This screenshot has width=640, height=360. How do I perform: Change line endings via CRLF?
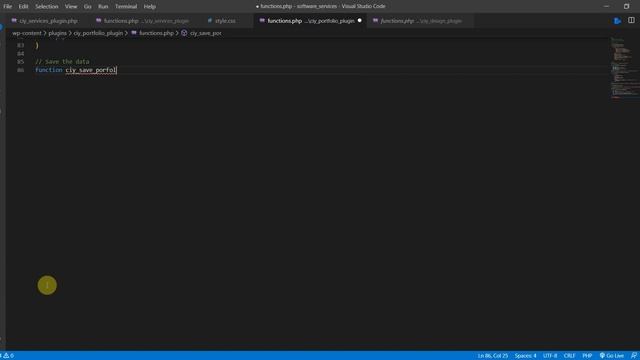[569, 356]
